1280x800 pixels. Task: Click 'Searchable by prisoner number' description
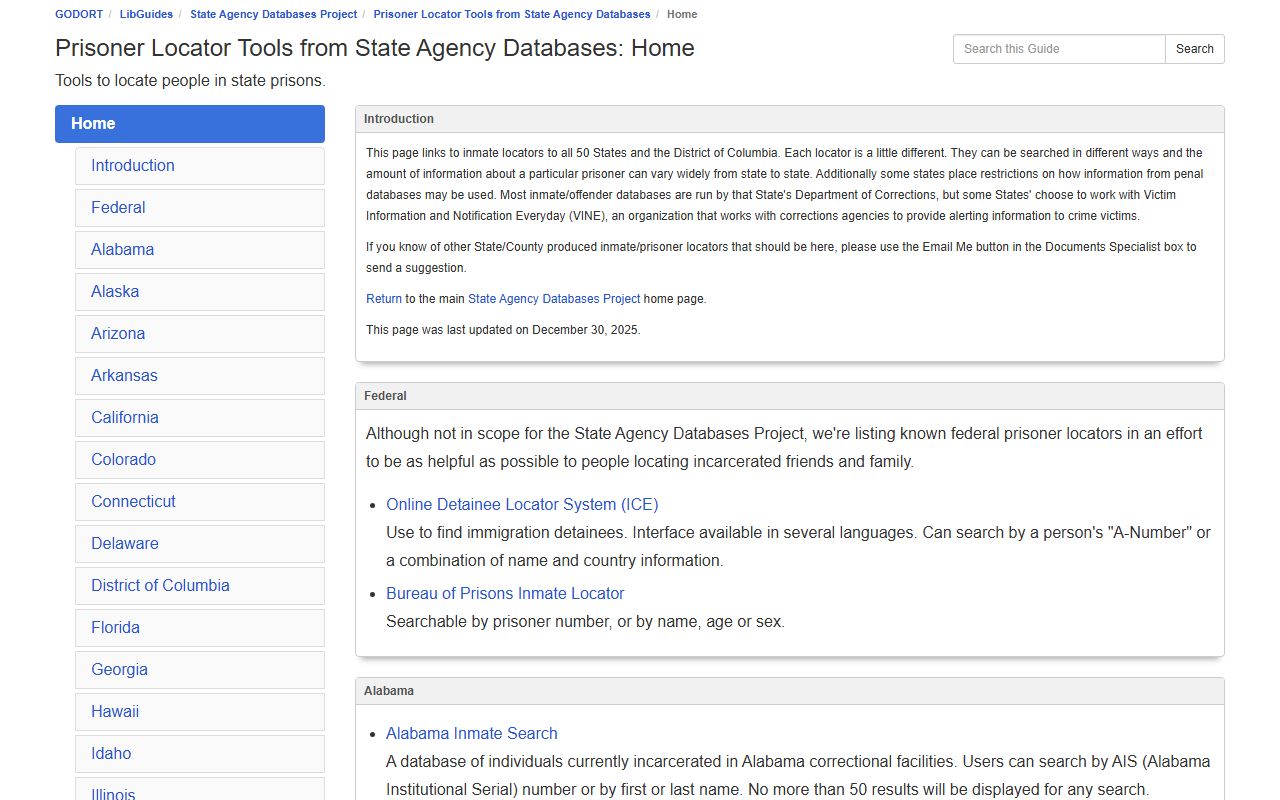pyautogui.click(x=585, y=622)
